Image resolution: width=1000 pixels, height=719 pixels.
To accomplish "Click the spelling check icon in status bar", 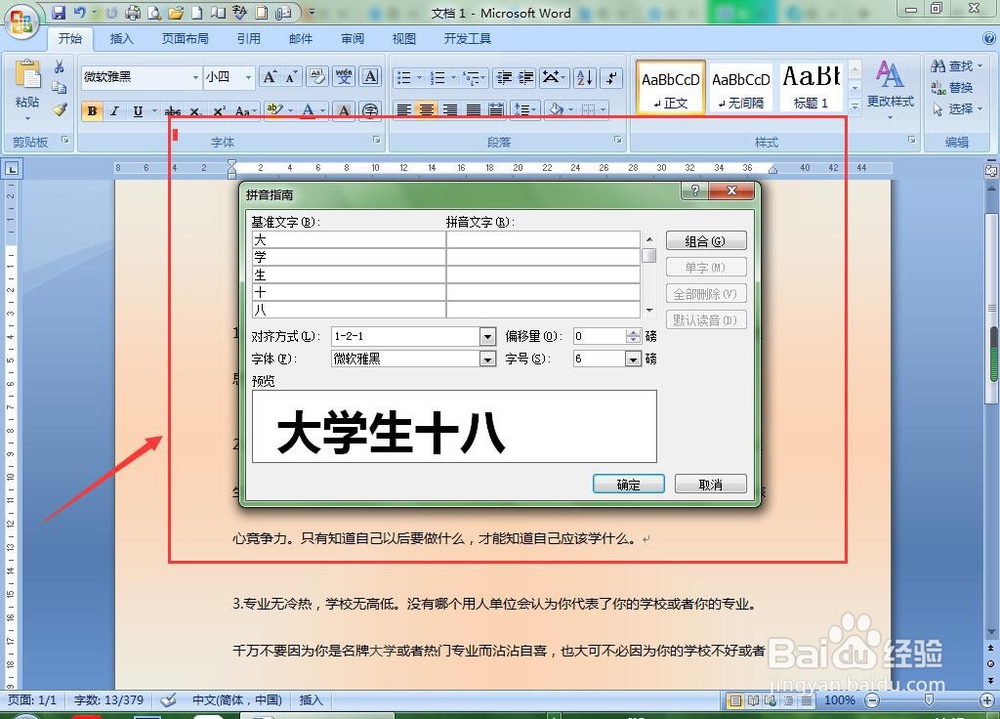I will 168,700.
